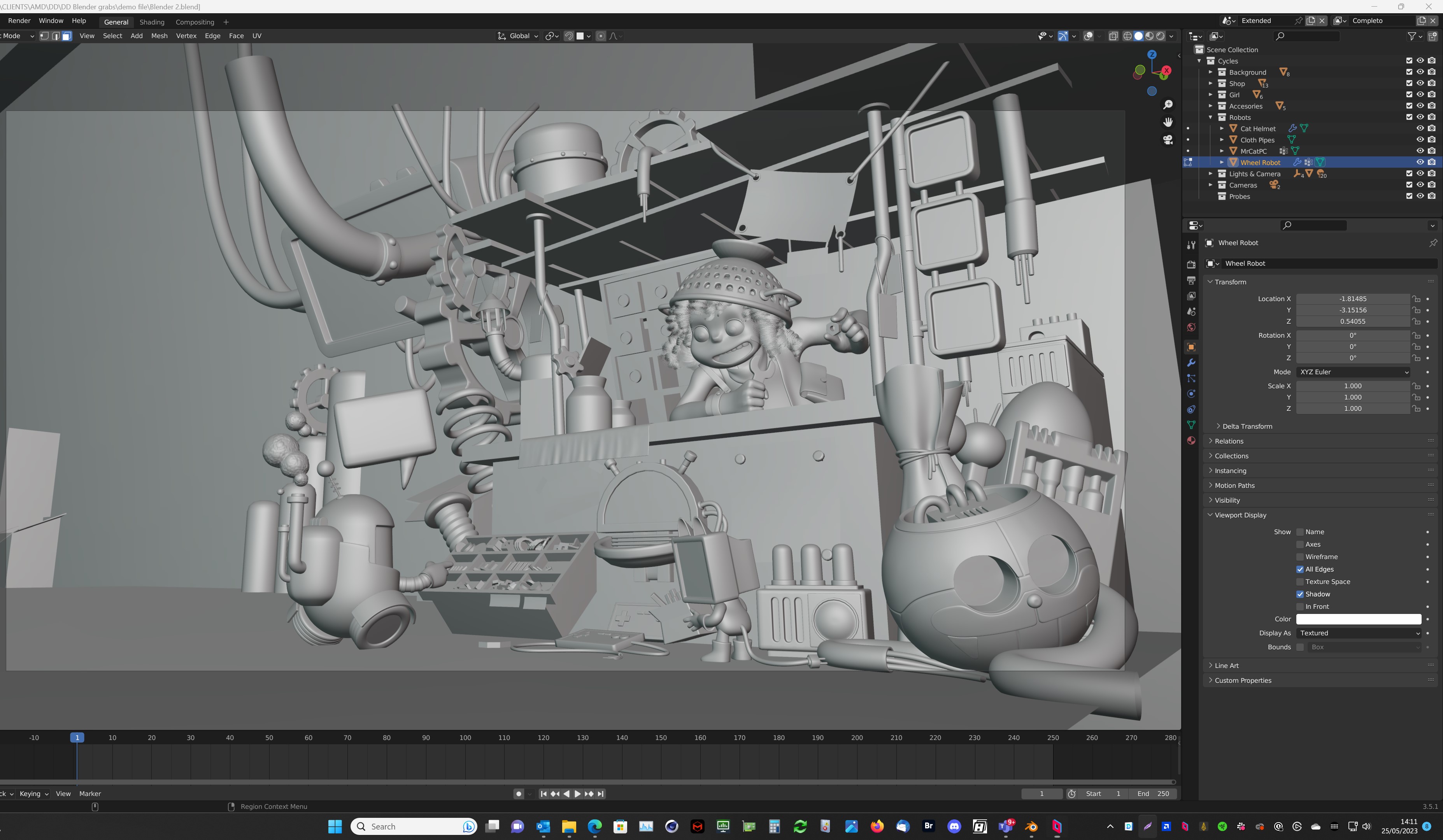Open the Render menu
The image size is (1443, 840).
click(19, 21)
